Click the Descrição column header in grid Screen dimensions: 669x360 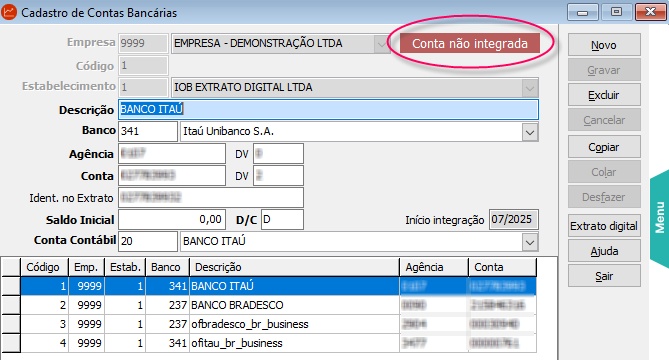pos(294,267)
